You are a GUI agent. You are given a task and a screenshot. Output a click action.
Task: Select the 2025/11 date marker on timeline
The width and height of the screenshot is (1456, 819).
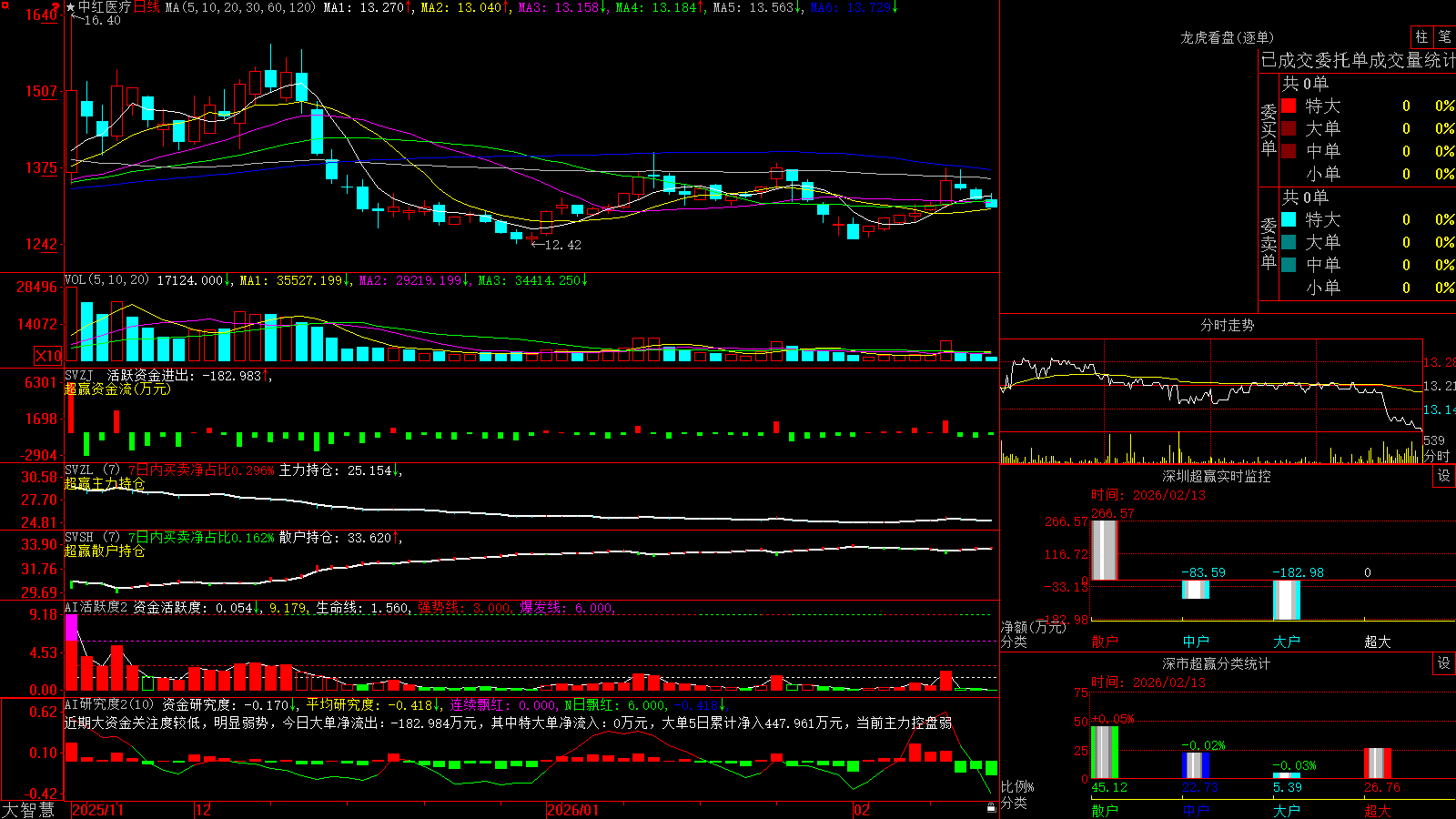point(97,810)
